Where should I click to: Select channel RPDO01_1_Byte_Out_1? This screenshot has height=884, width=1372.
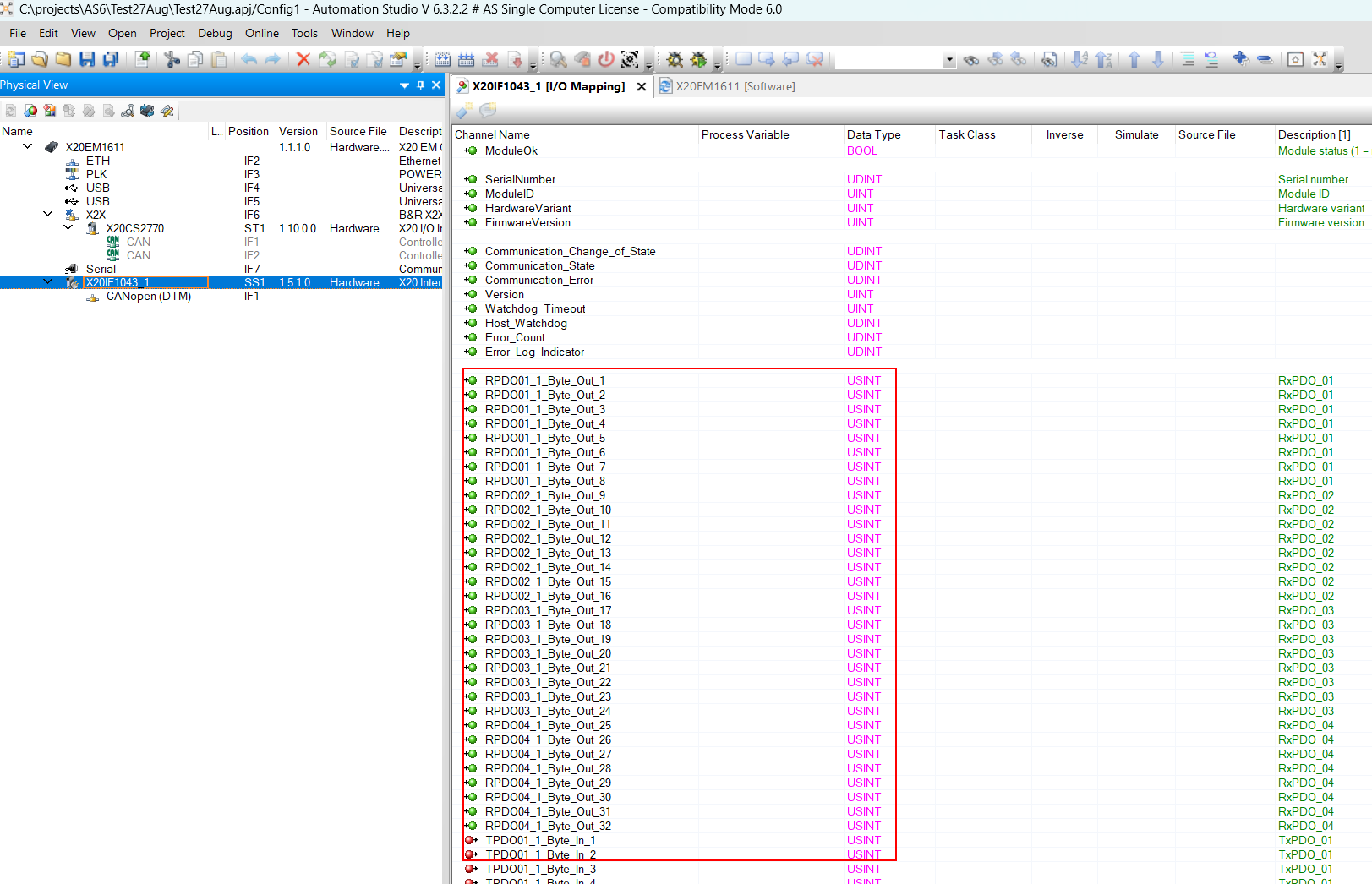[545, 380]
